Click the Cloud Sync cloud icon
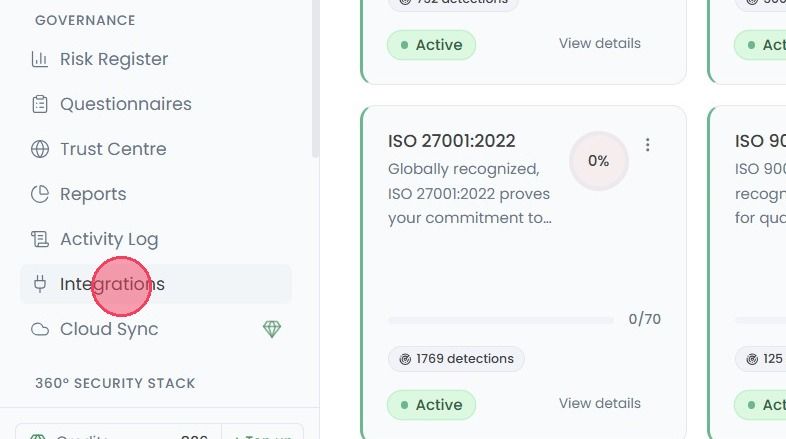 (x=40, y=330)
